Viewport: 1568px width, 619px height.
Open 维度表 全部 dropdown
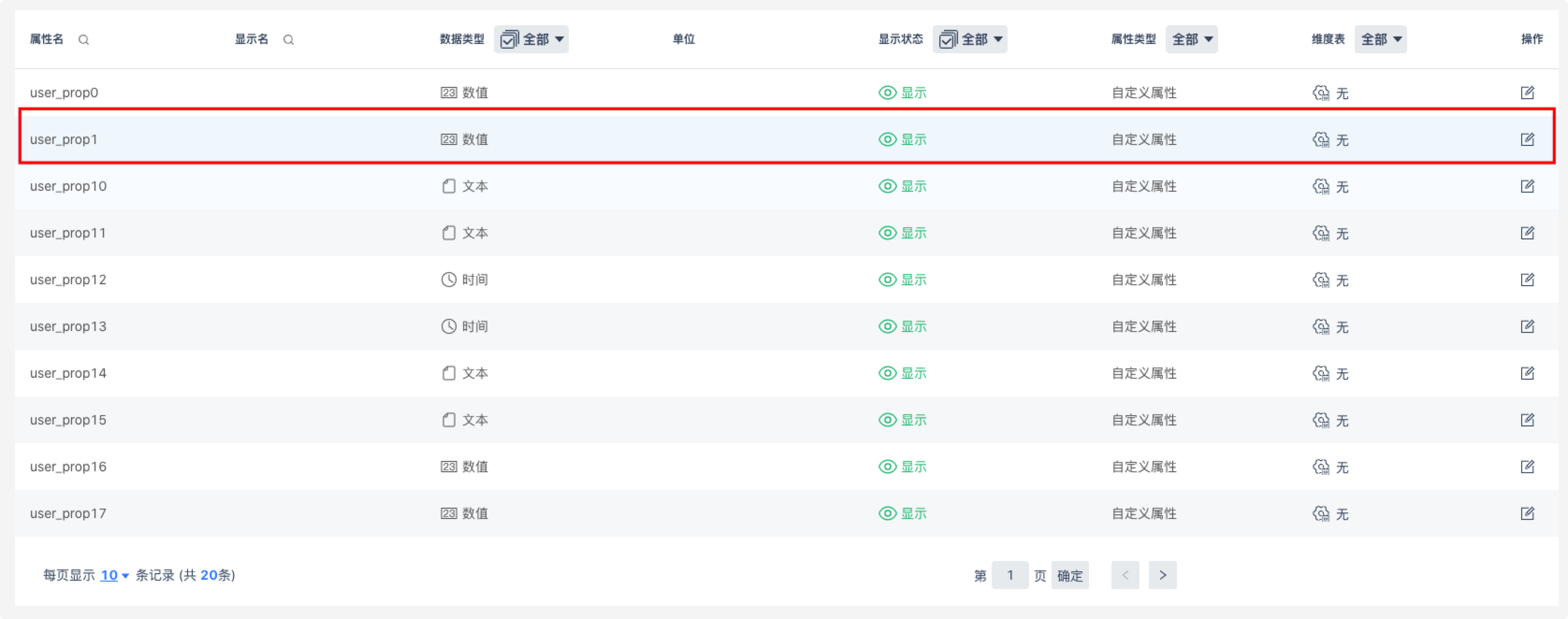[1380, 40]
